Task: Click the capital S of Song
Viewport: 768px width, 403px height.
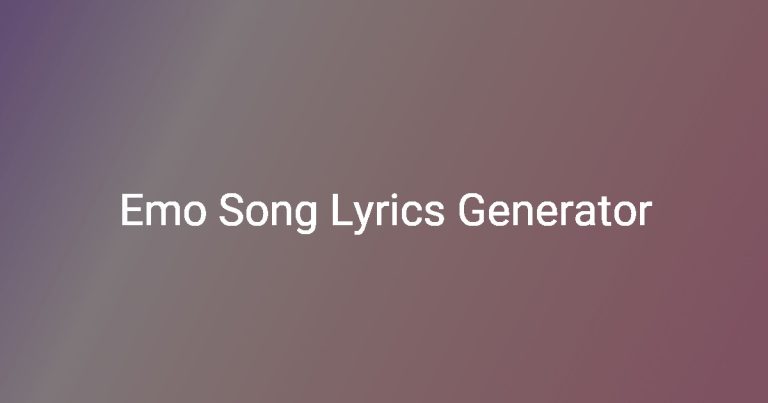Action: [231, 210]
